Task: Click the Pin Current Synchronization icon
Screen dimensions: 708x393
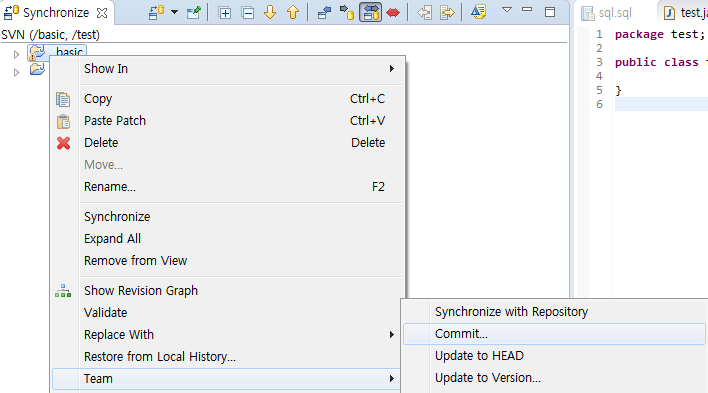Action: [x=193, y=12]
